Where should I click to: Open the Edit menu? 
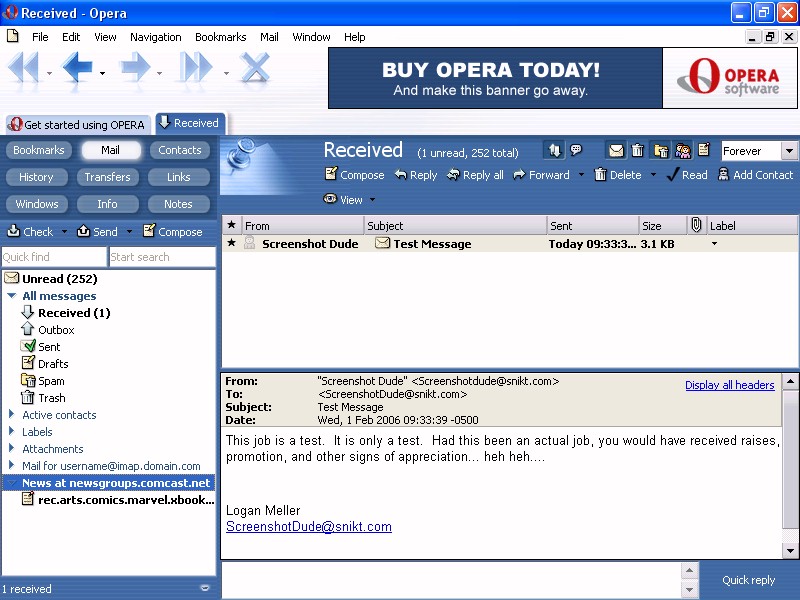(x=71, y=37)
